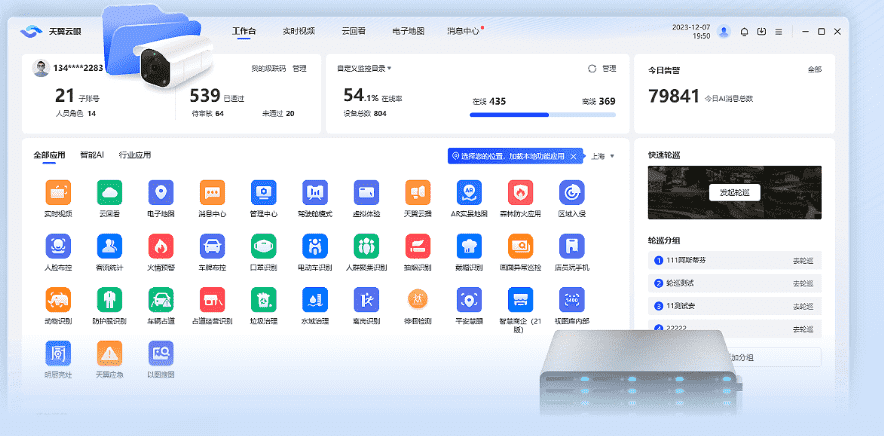The height and width of the screenshot is (436, 884).
Task: Open the 客流统计 app icon
Action: (x=109, y=246)
